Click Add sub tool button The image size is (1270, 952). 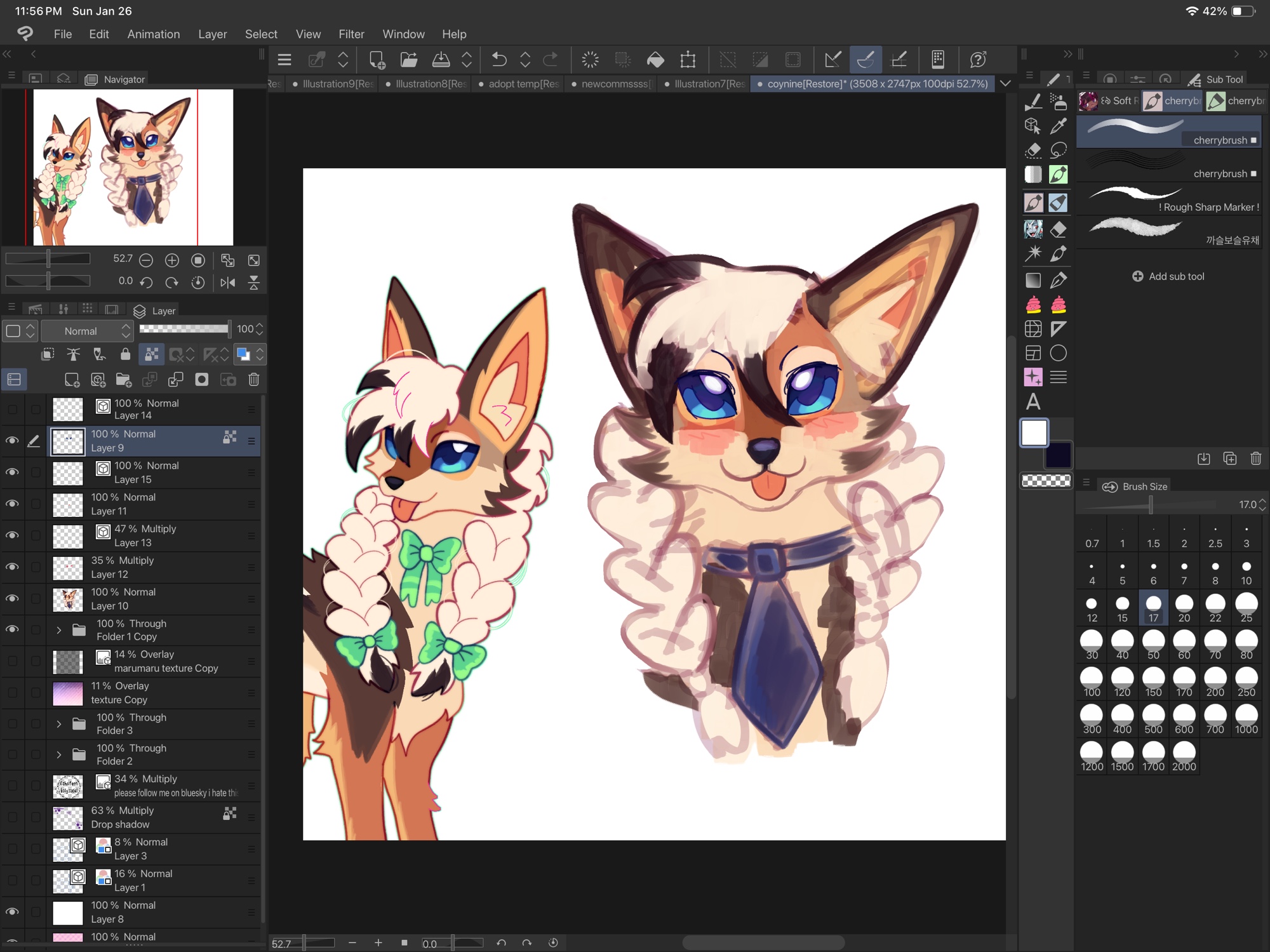pyautogui.click(x=1168, y=276)
